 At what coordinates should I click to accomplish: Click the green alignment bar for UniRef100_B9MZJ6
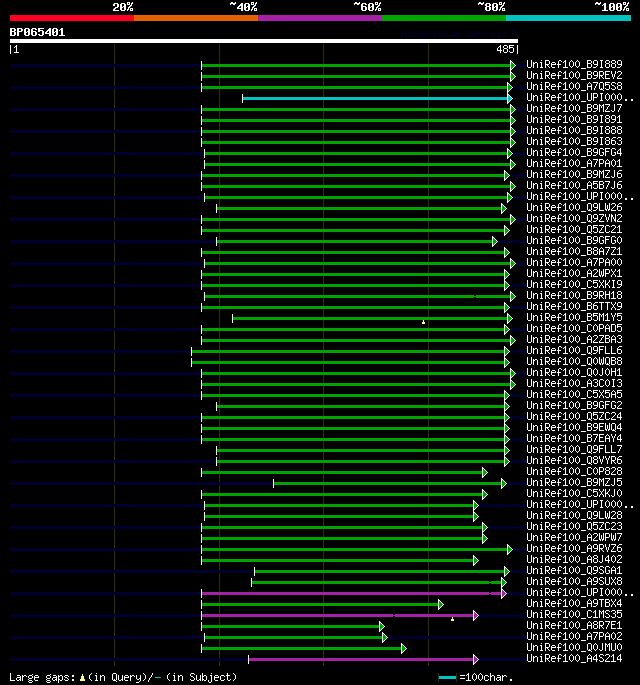[354, 176]
